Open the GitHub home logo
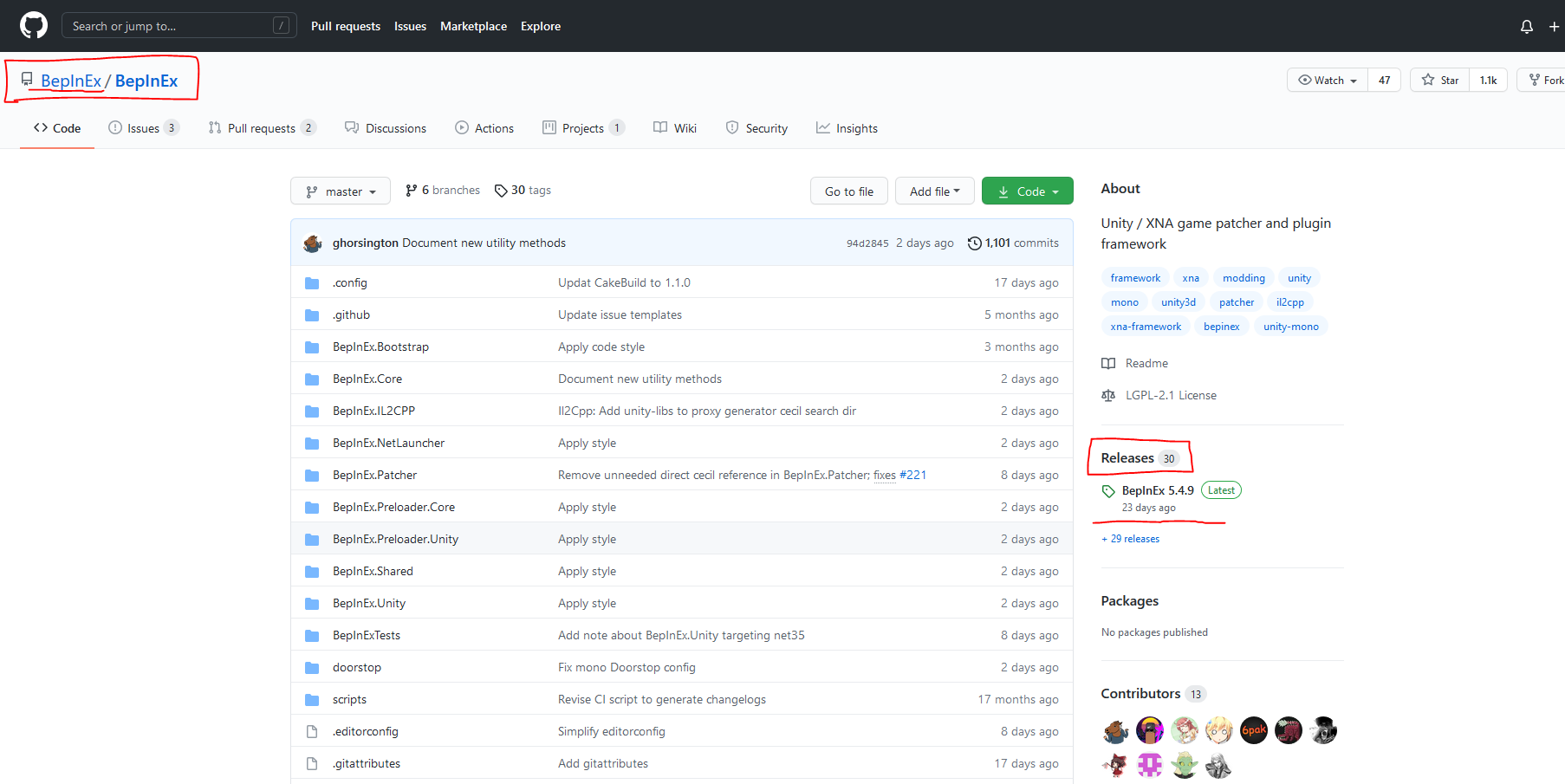Viewport: 1565px width, 784px height. coord(34,26)
